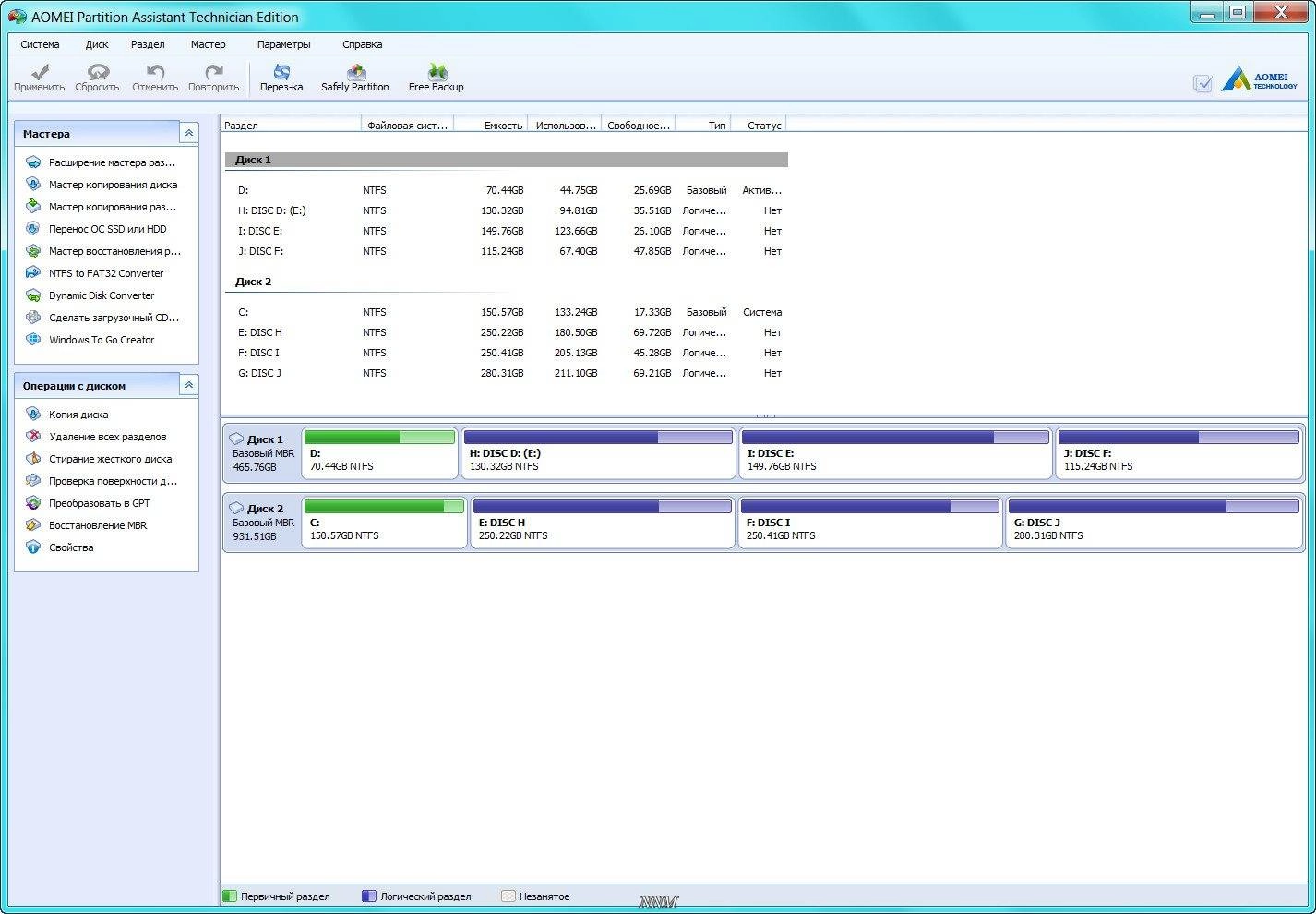Open the Диск menu
The width and height of the screenshot is (1316, 914).
click(97, 44)
